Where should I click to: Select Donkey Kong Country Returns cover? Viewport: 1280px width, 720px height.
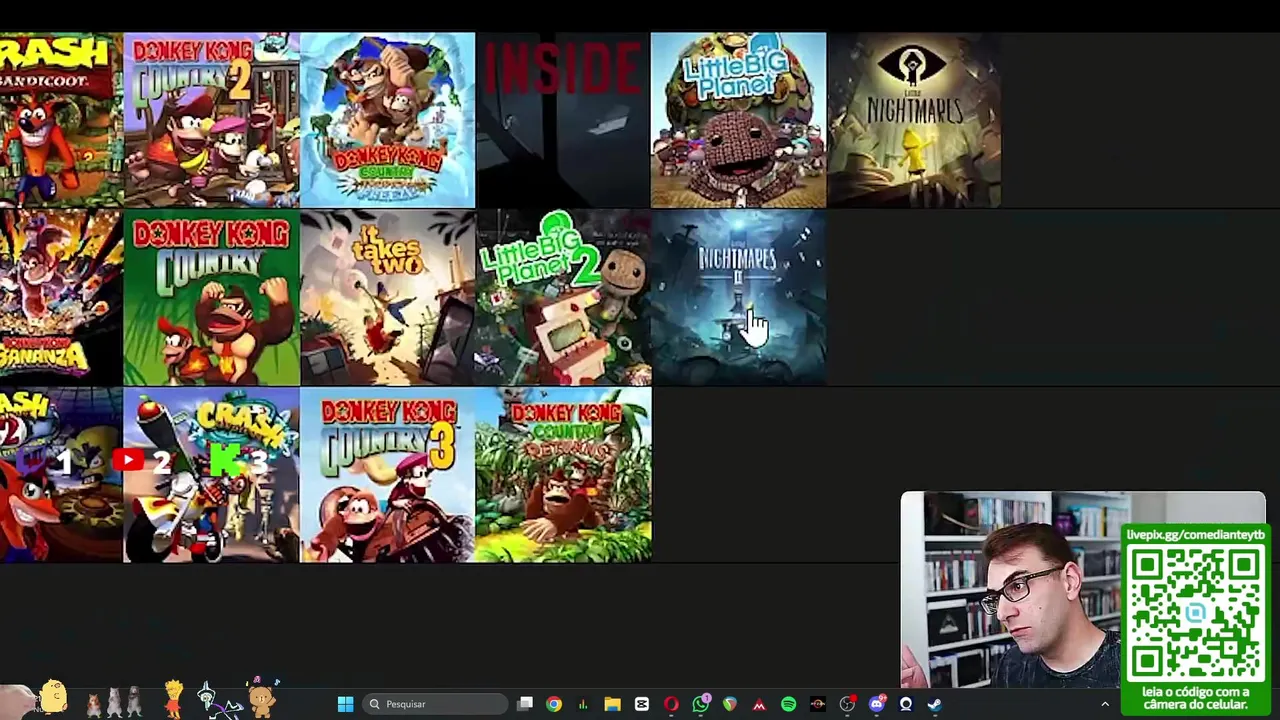point(563,475)
